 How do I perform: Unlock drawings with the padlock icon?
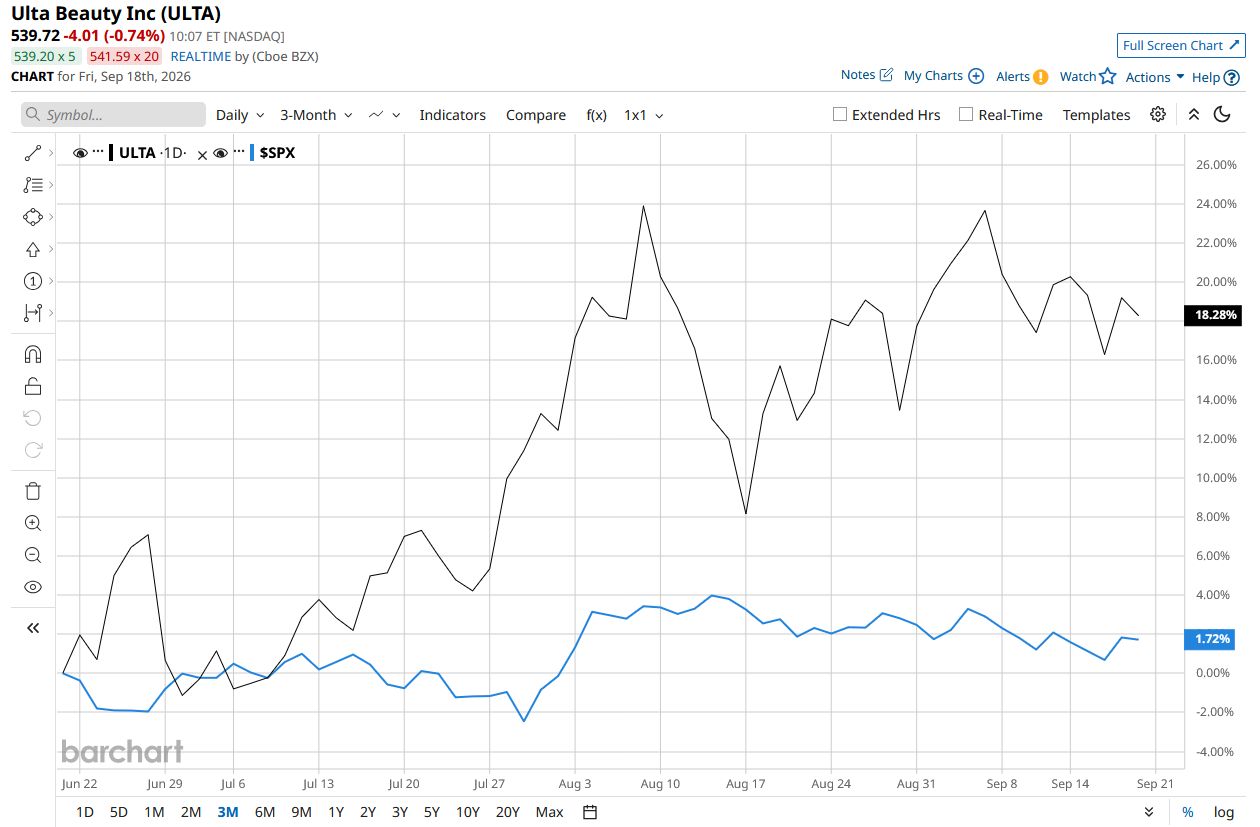click(32, 386)
